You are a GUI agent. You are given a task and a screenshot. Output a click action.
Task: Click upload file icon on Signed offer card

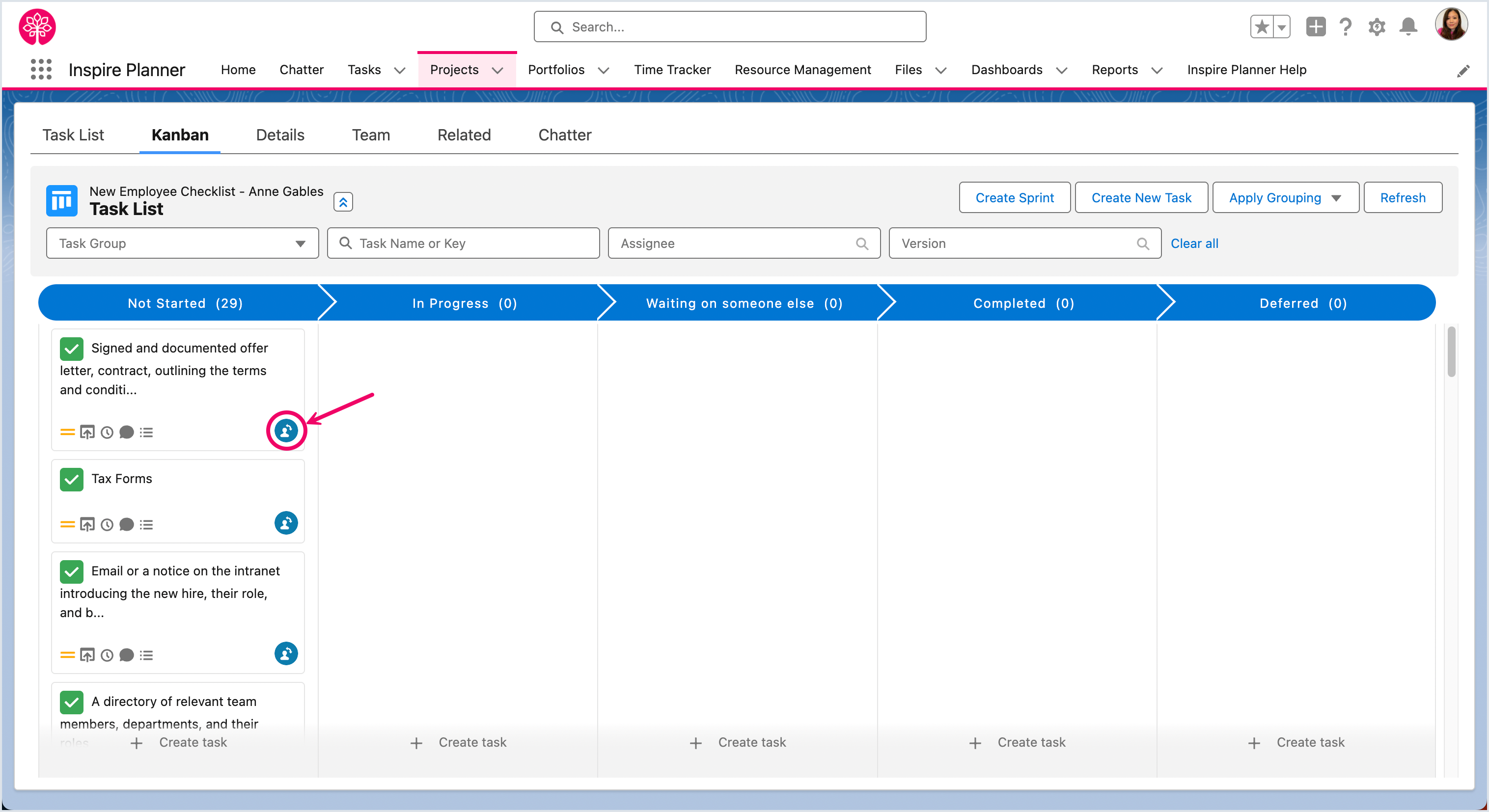coord(87,433)
